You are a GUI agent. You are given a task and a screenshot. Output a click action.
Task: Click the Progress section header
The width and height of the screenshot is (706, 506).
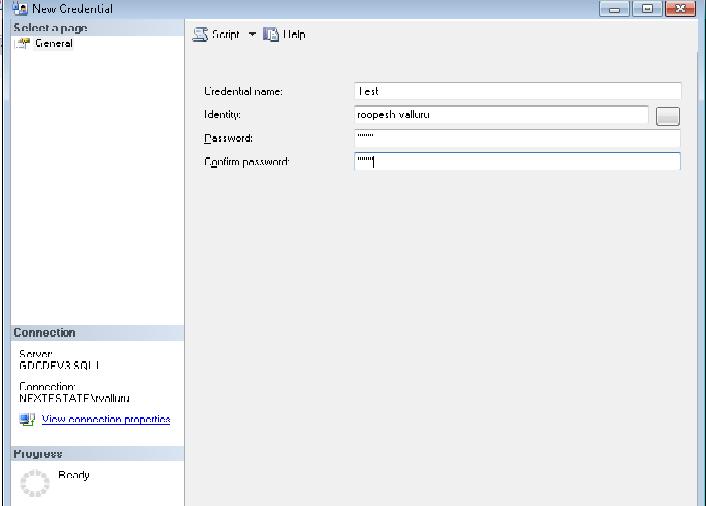(38, 454)
